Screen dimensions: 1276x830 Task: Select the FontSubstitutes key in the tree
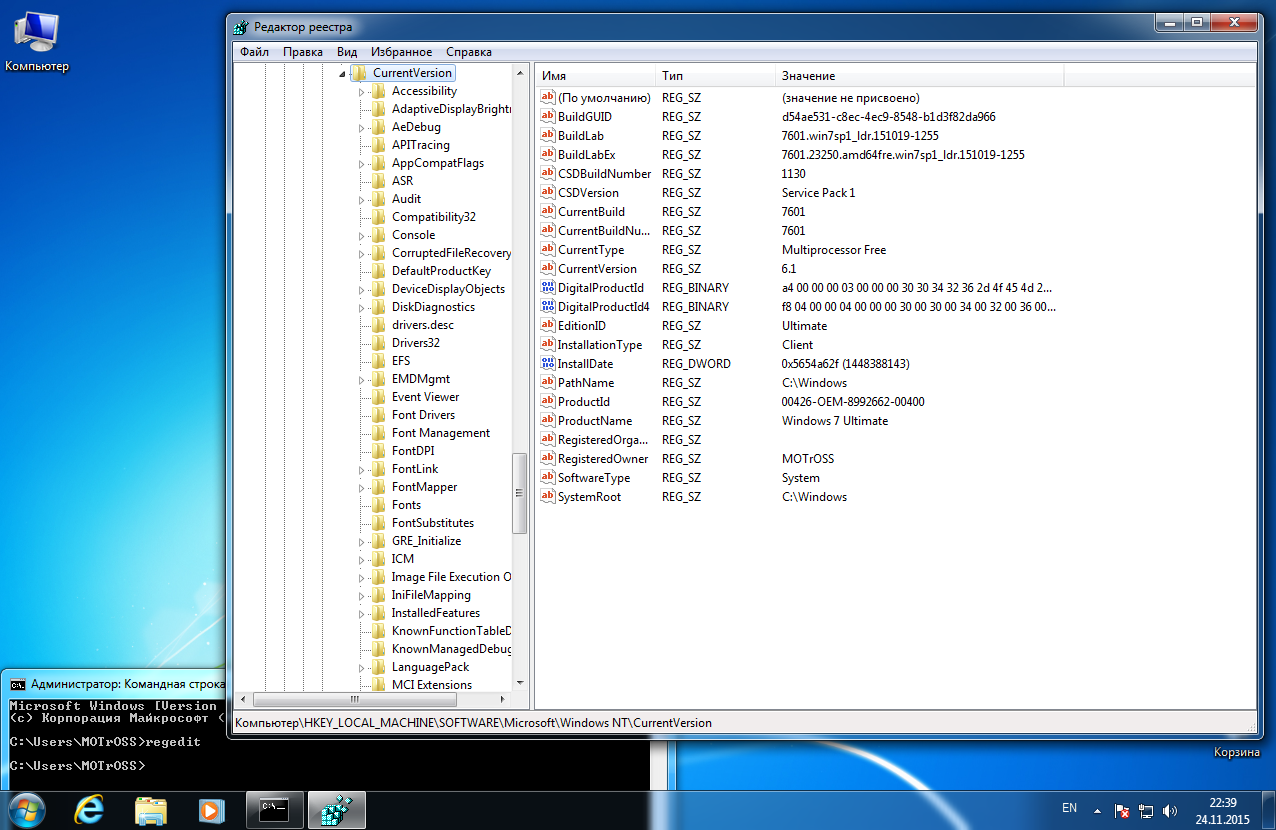[432, 523]
